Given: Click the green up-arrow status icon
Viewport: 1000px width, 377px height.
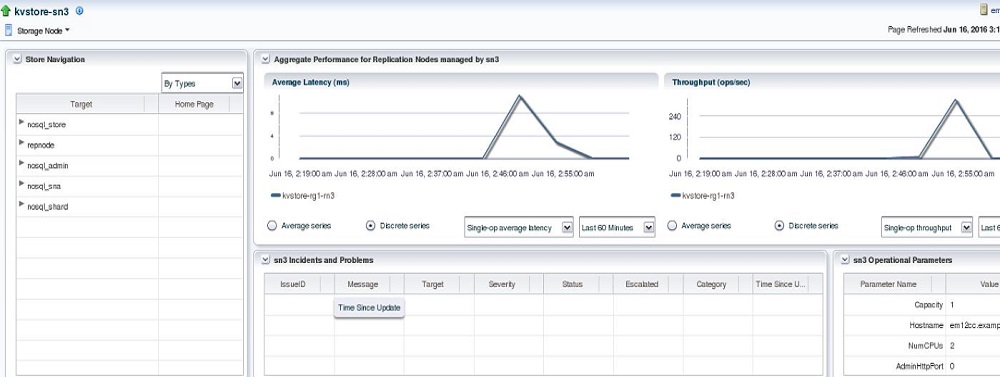Looking at the screenshot, I should click(6, 11).
